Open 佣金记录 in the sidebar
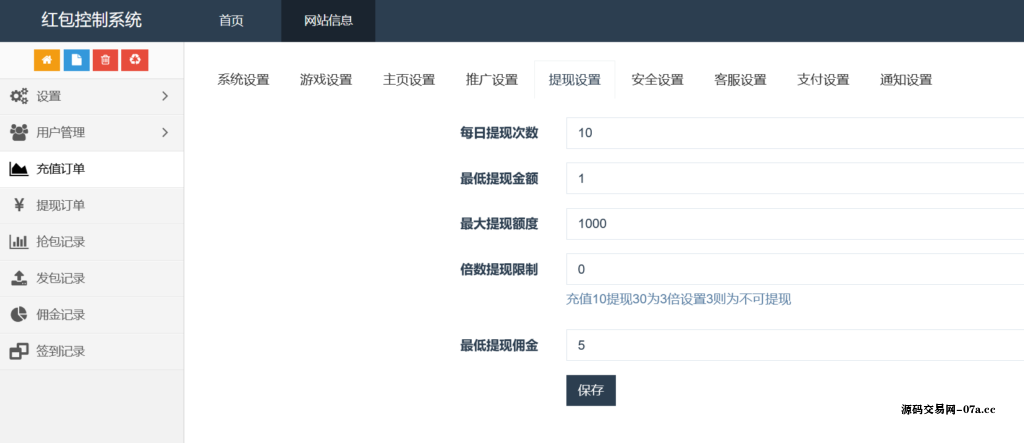Image resolution: width=1024 pixels, height=443 pixels. (x=91, y=315)
